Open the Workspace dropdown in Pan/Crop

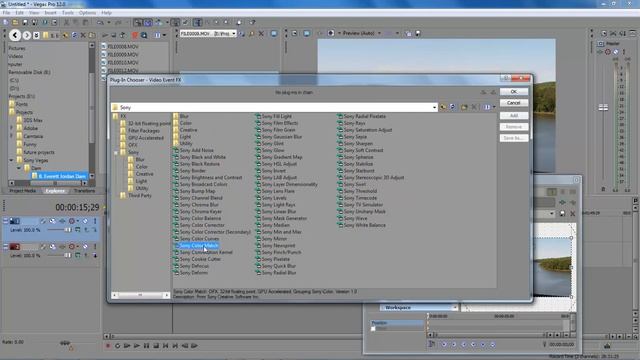pos(455,307)
